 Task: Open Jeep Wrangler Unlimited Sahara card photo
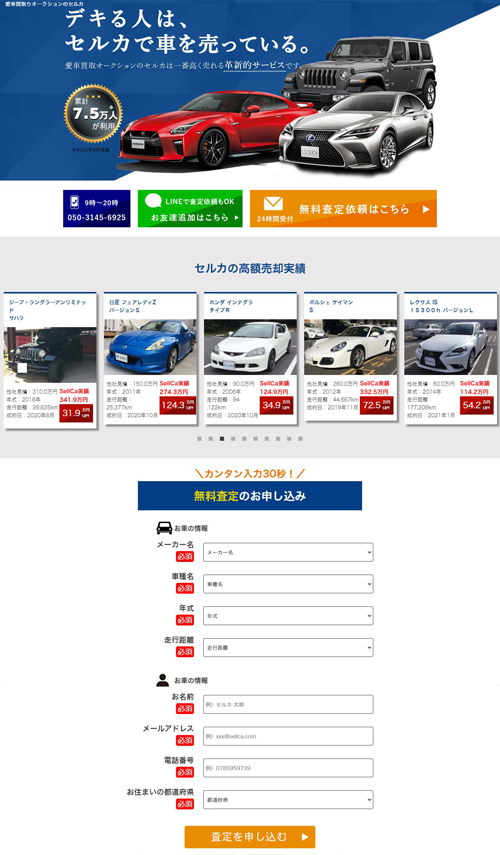(50, 354)
